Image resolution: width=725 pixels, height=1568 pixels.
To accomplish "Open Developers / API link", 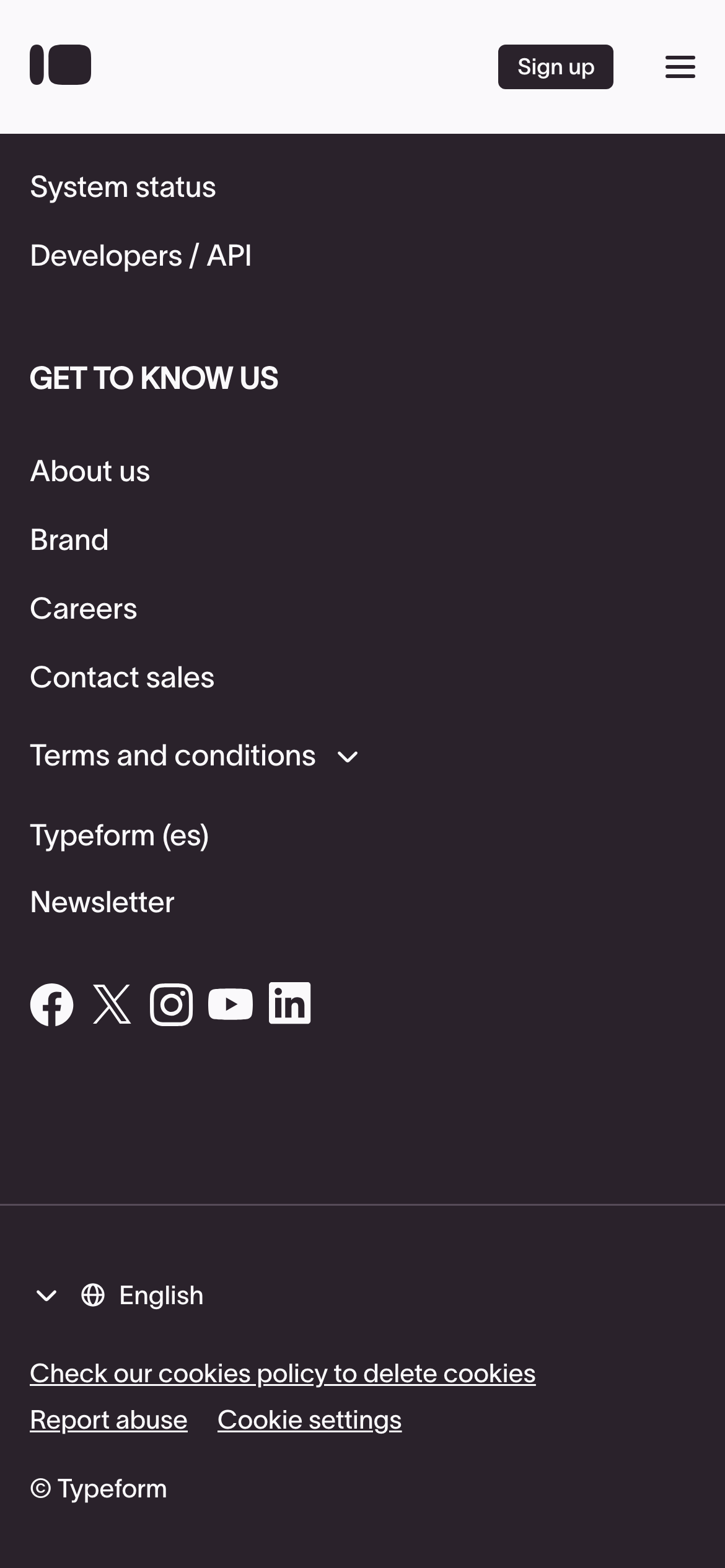I will (141, 256).
